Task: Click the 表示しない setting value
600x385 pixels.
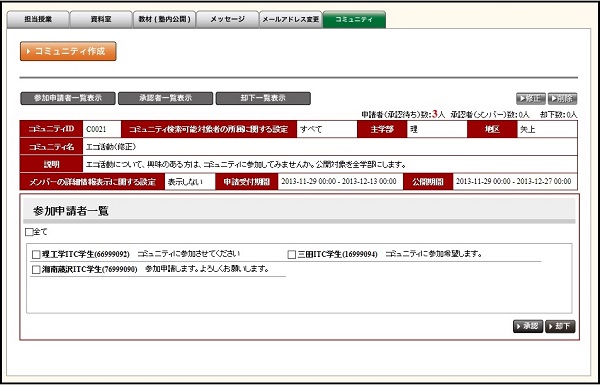Action: tap(185, 181)
